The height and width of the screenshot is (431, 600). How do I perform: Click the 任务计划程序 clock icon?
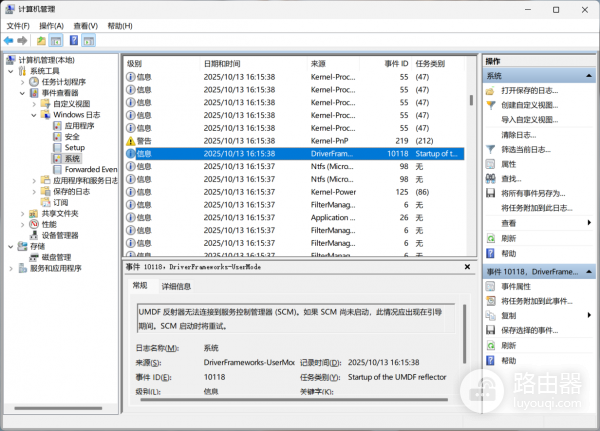34,82
